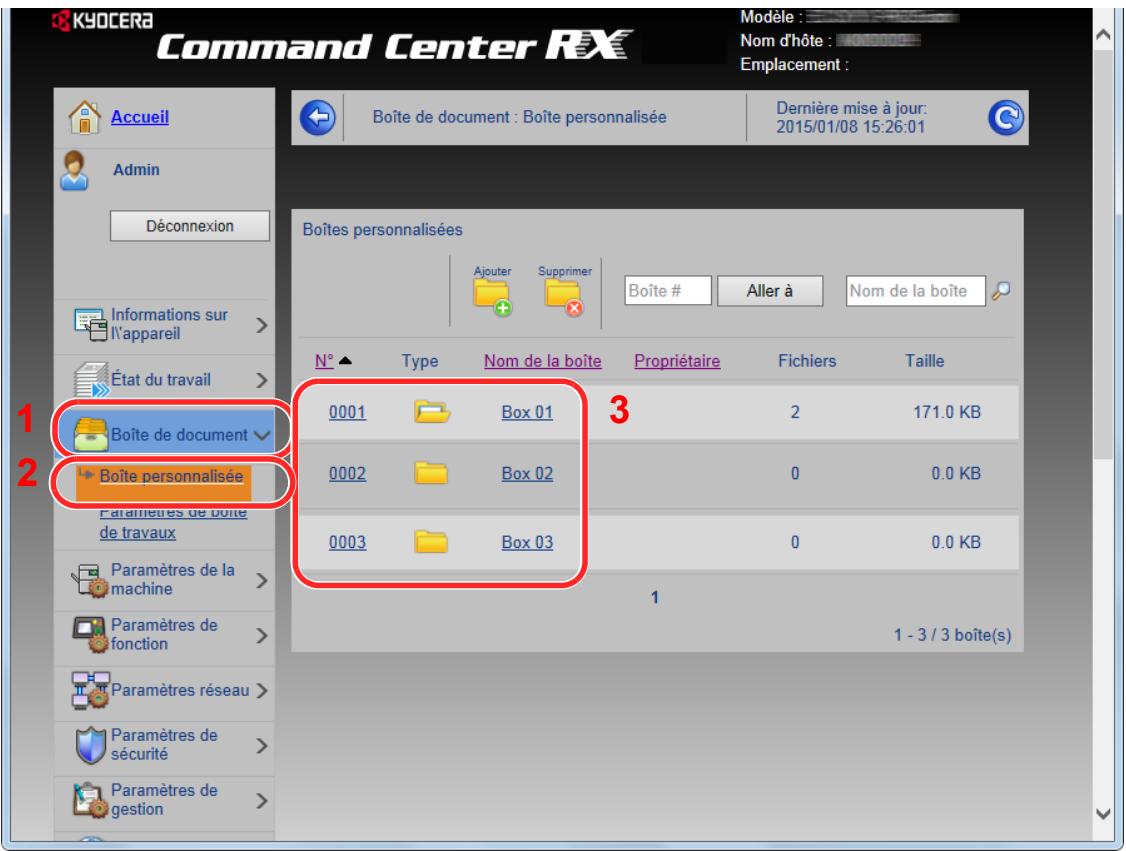Click the Taille column header

point(924,361)
